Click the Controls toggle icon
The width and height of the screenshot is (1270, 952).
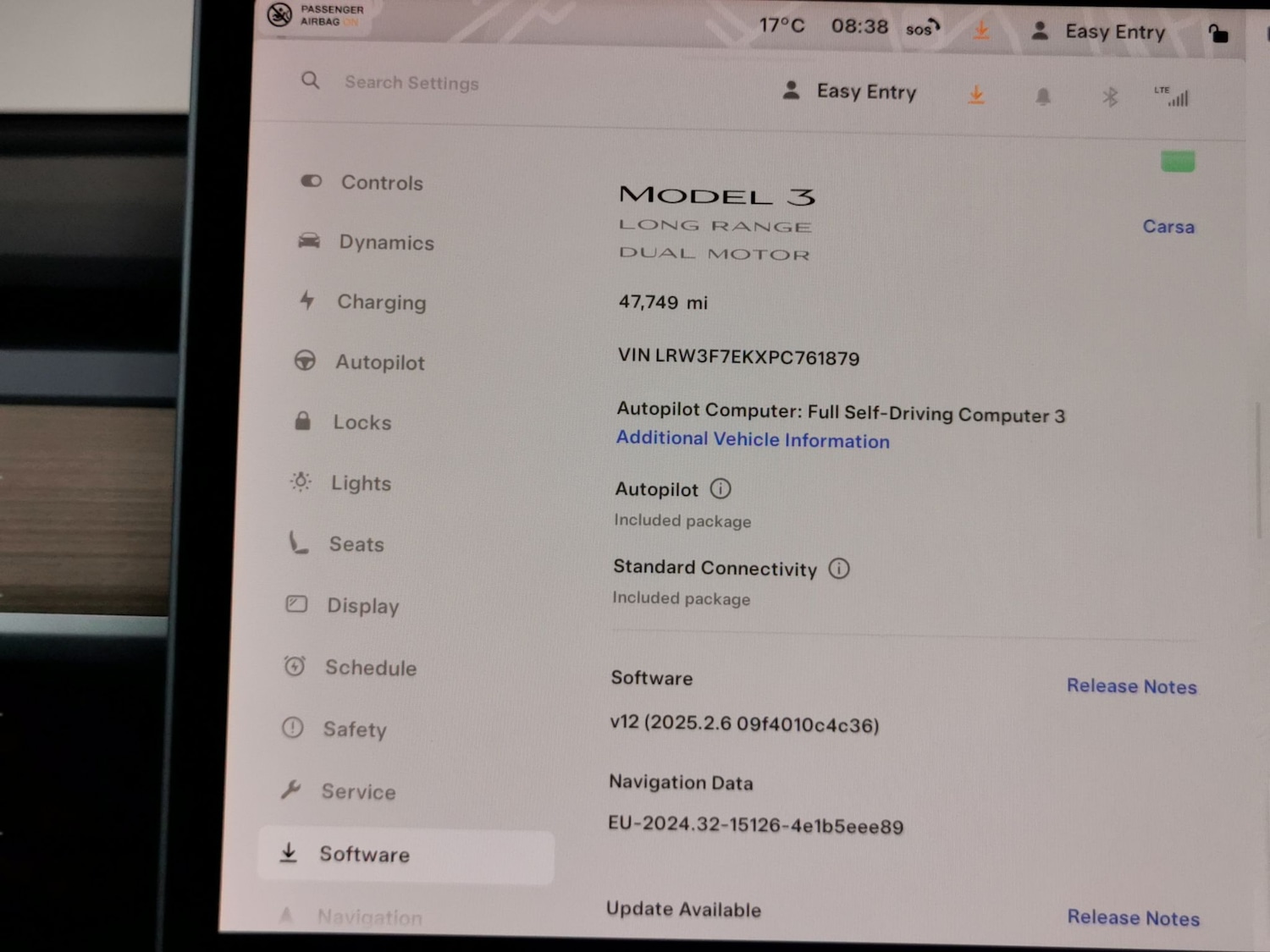click(312, 181)
